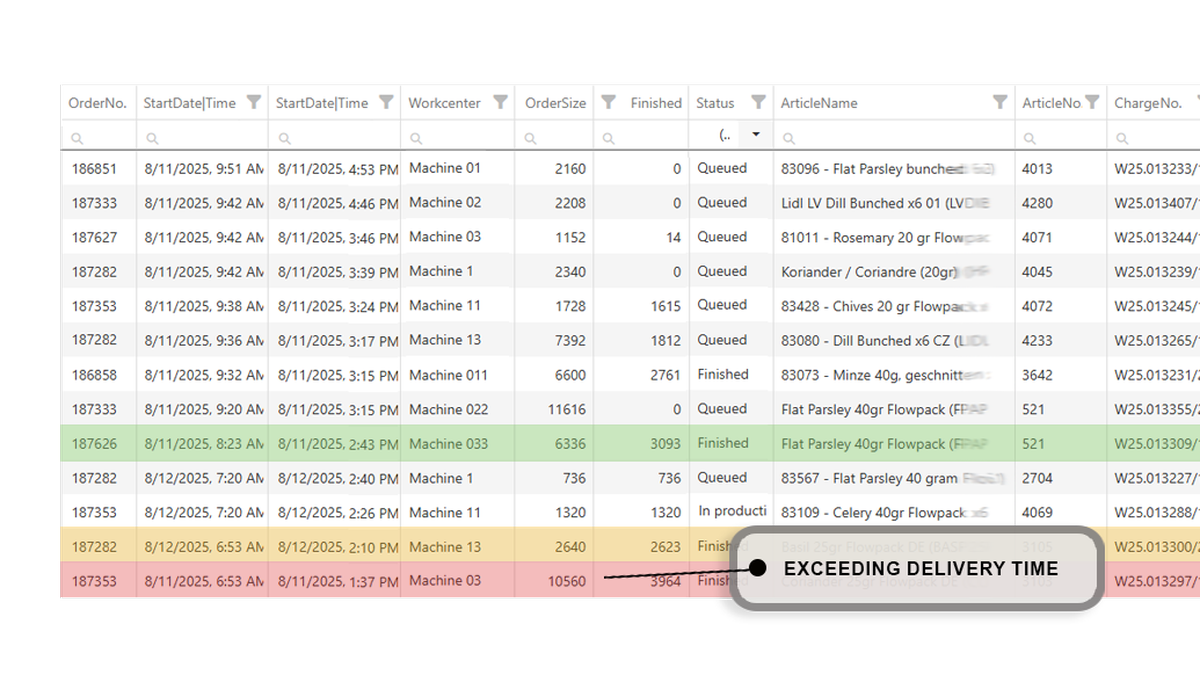Click the magnifier icon under Workcenter header
The image size is (1200, 675).
coord(417,138)
